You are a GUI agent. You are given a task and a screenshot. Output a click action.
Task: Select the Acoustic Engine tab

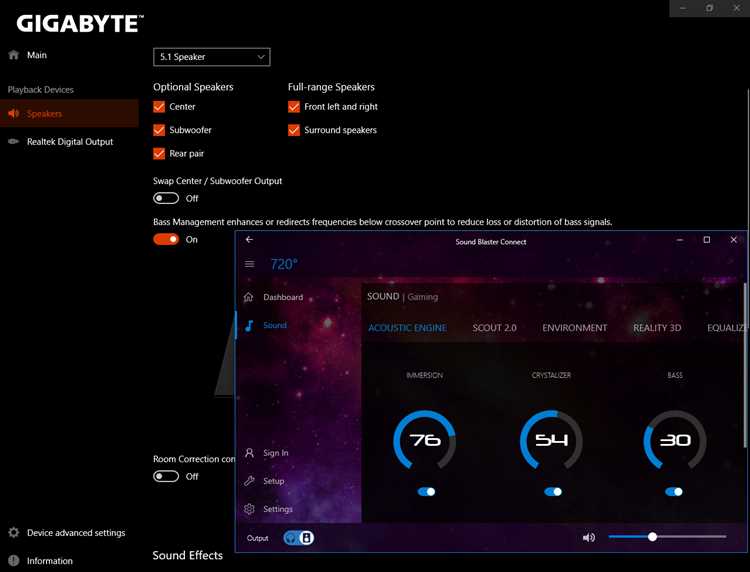click(x=407, y=328)
